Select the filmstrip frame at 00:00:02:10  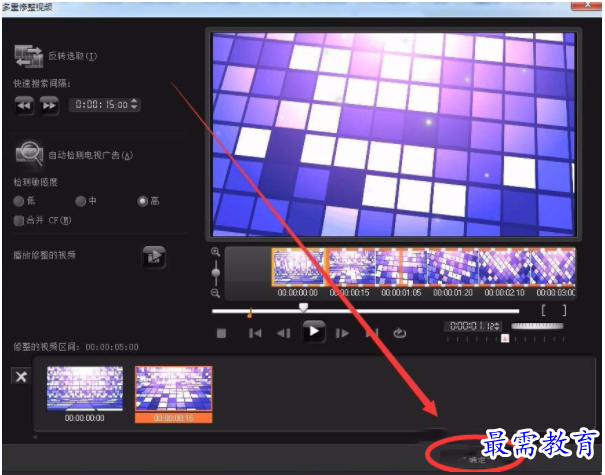505,267
